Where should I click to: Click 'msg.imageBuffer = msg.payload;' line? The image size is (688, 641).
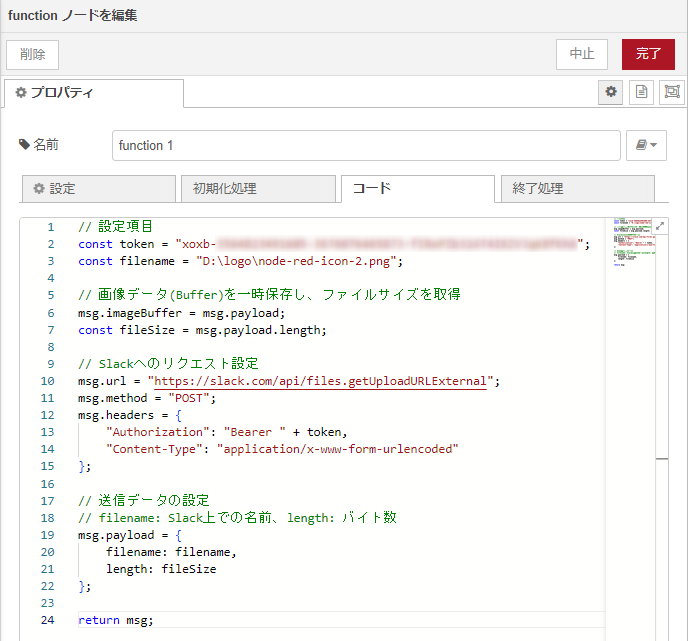click(x=182, y=313)
